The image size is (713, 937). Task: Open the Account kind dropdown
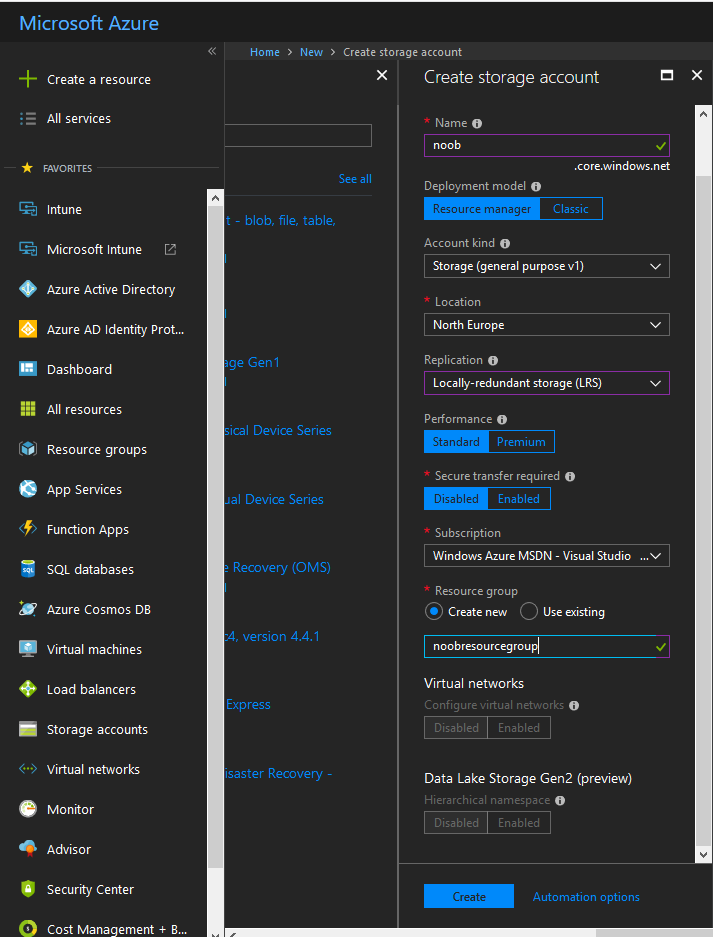(547, 266)
